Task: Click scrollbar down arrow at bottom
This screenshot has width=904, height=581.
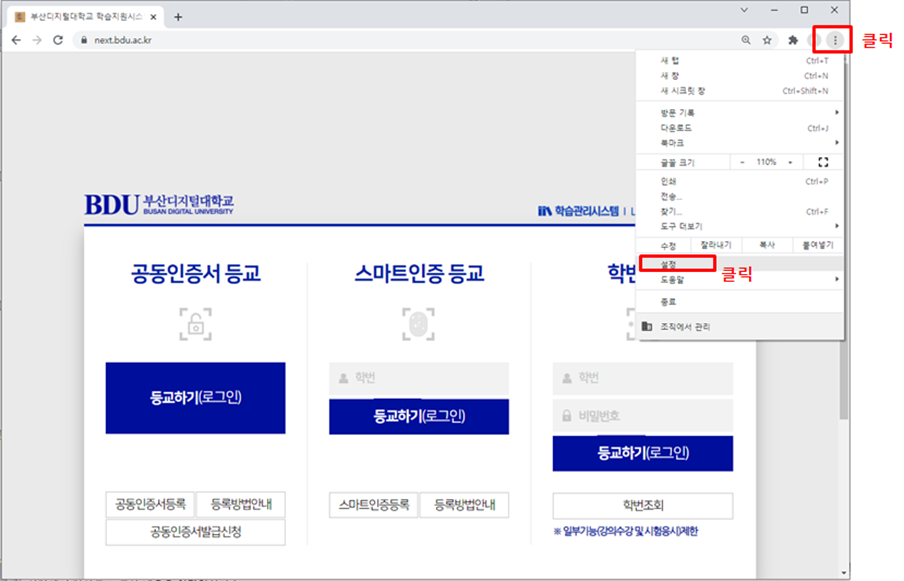Action: [844, 573]
